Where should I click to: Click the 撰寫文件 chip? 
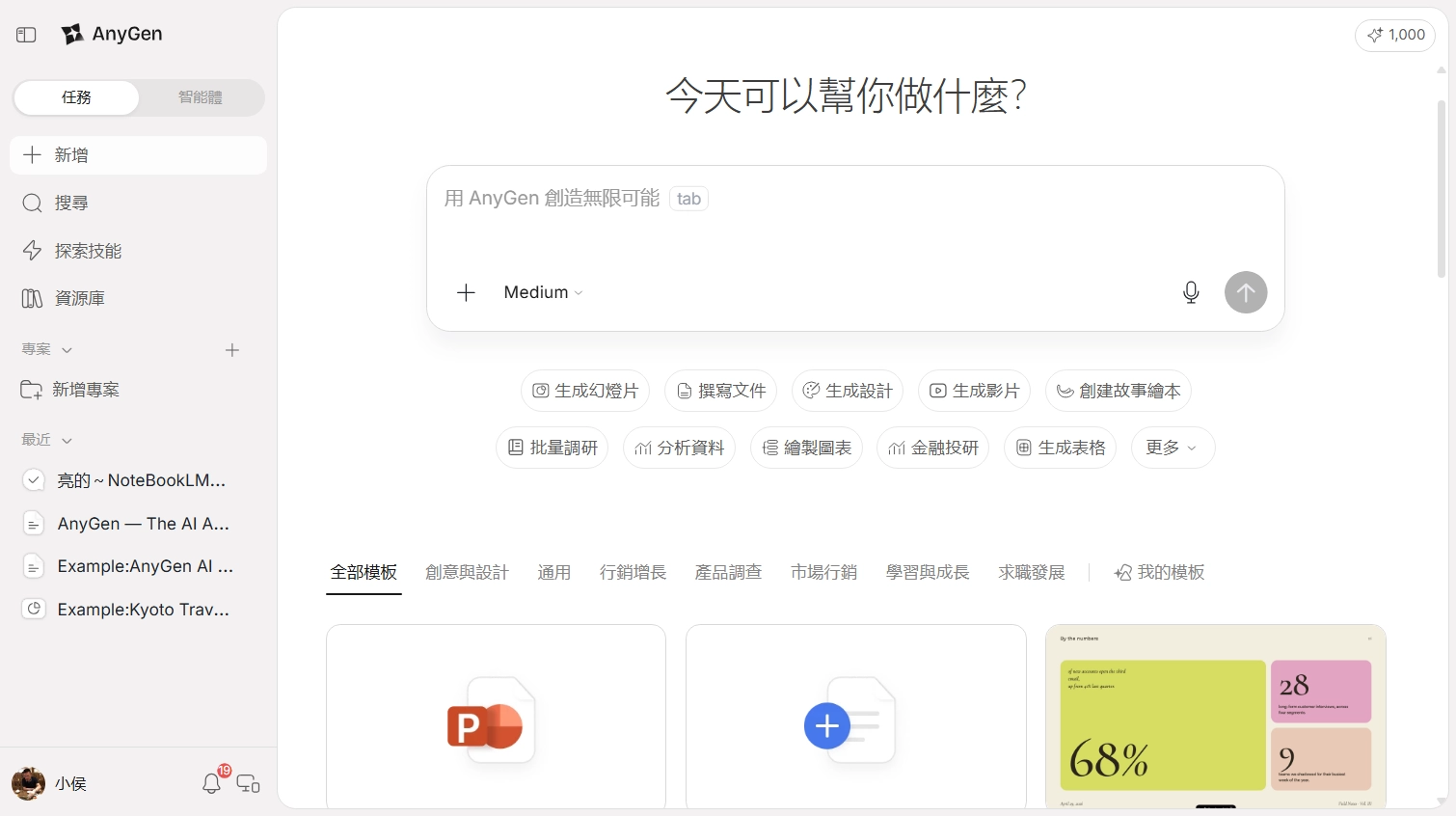click(x=721, y=391)
